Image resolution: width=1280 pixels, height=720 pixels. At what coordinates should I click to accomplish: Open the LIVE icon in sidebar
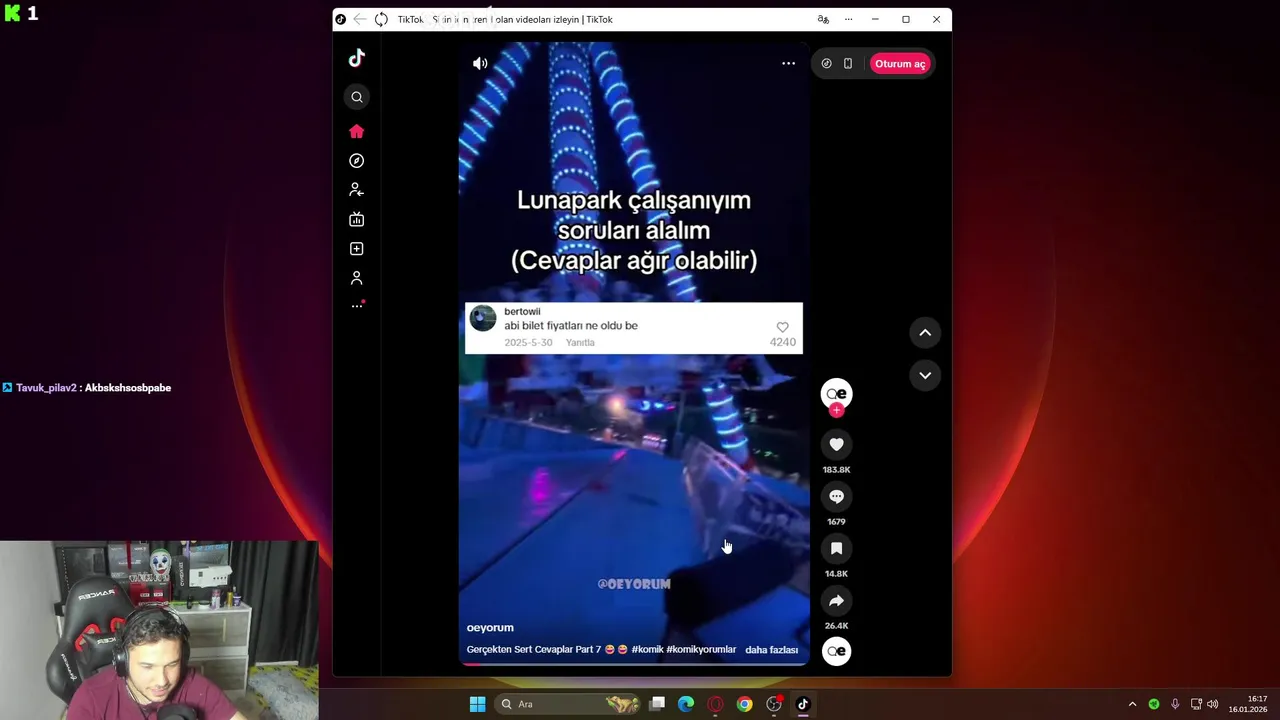click(357, 219)
